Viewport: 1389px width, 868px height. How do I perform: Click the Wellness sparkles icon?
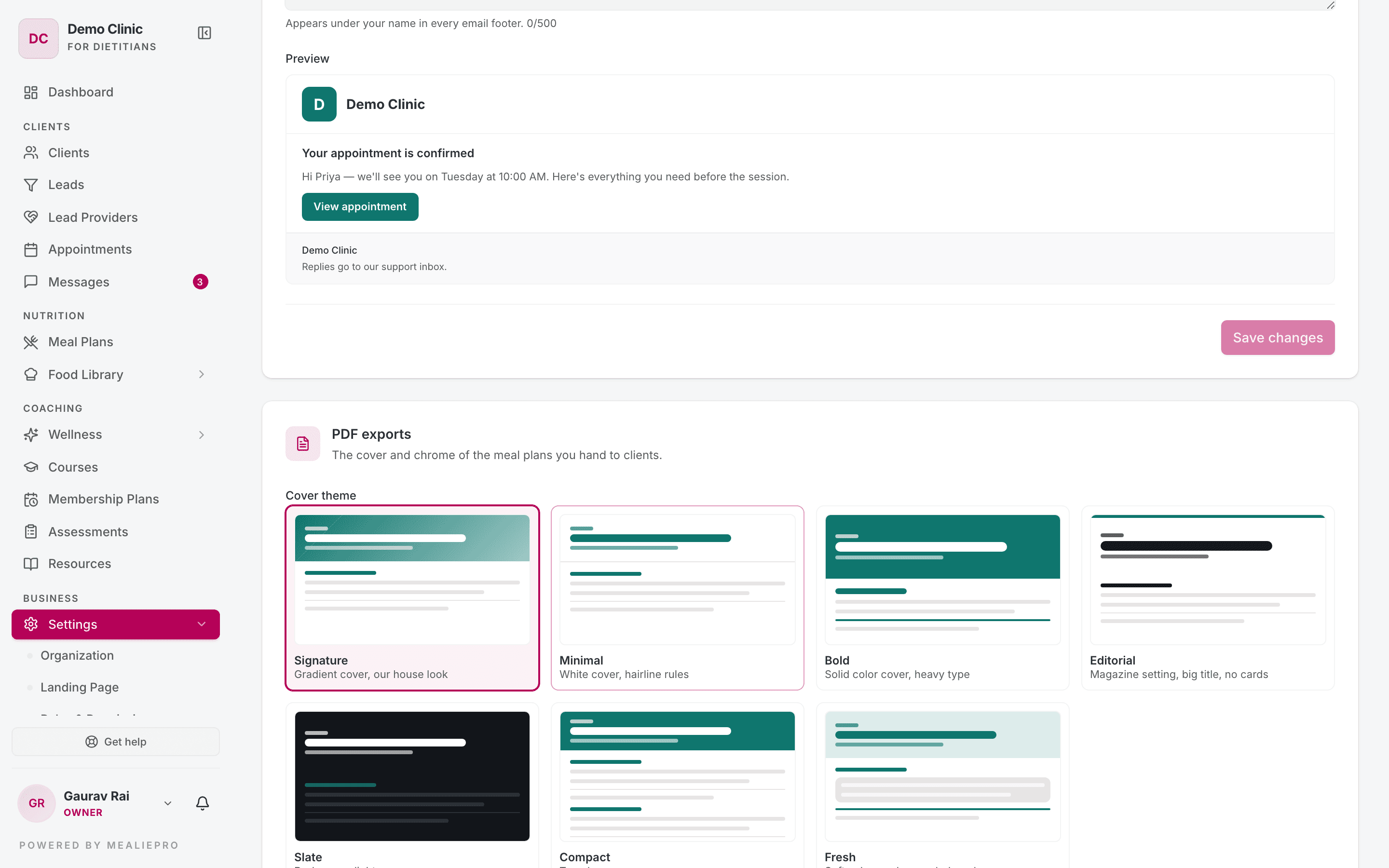pos(31,434)
